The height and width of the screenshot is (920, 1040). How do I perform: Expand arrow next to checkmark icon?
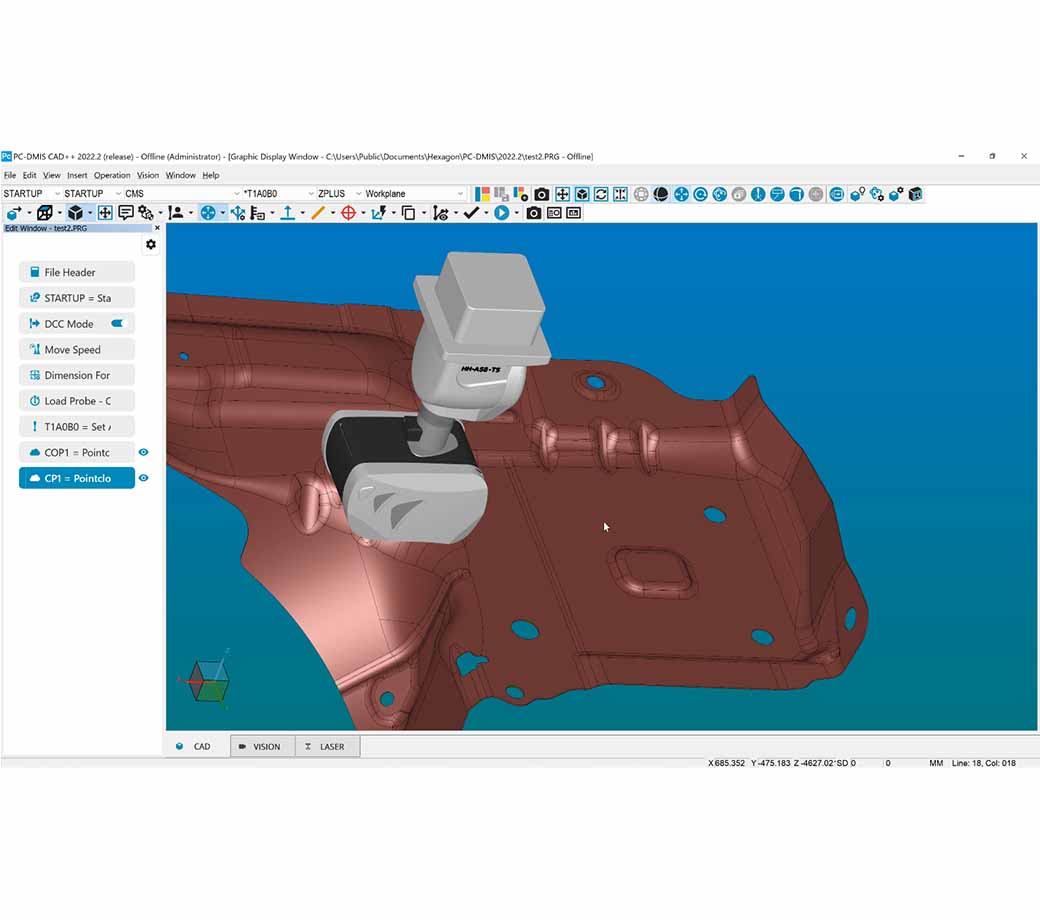click(x=486, y=214)
